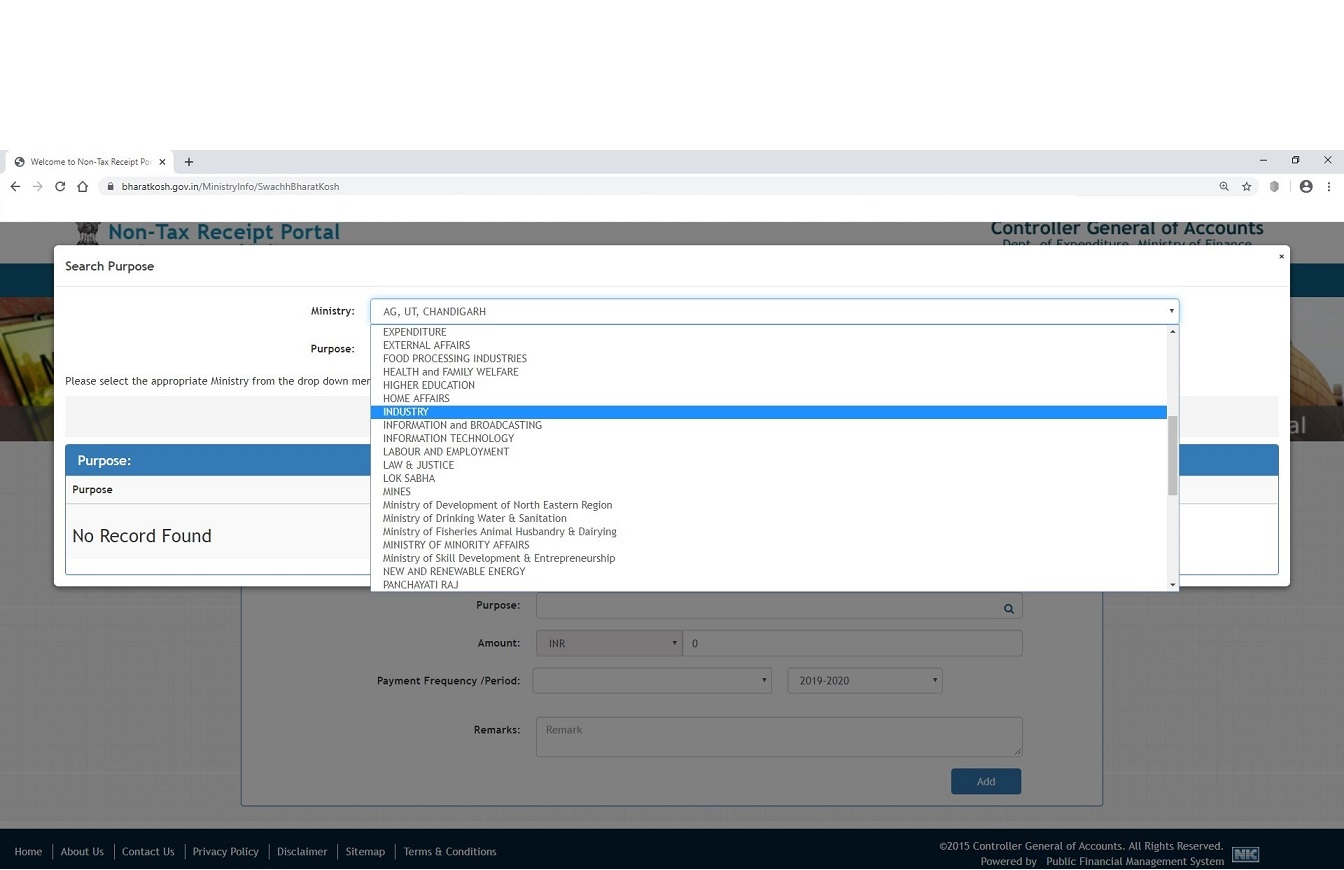Select INFORMATION TECHNOLOGY from the list

coord(448,438)
